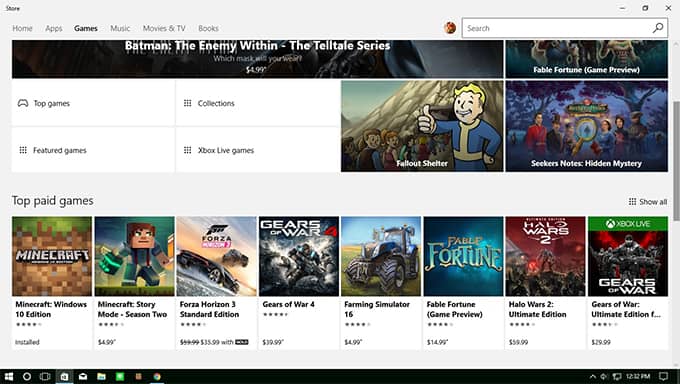Select the Games tab
Viewport: 680px width, 384px height.
pyautogui.click(x=85, y=28)
